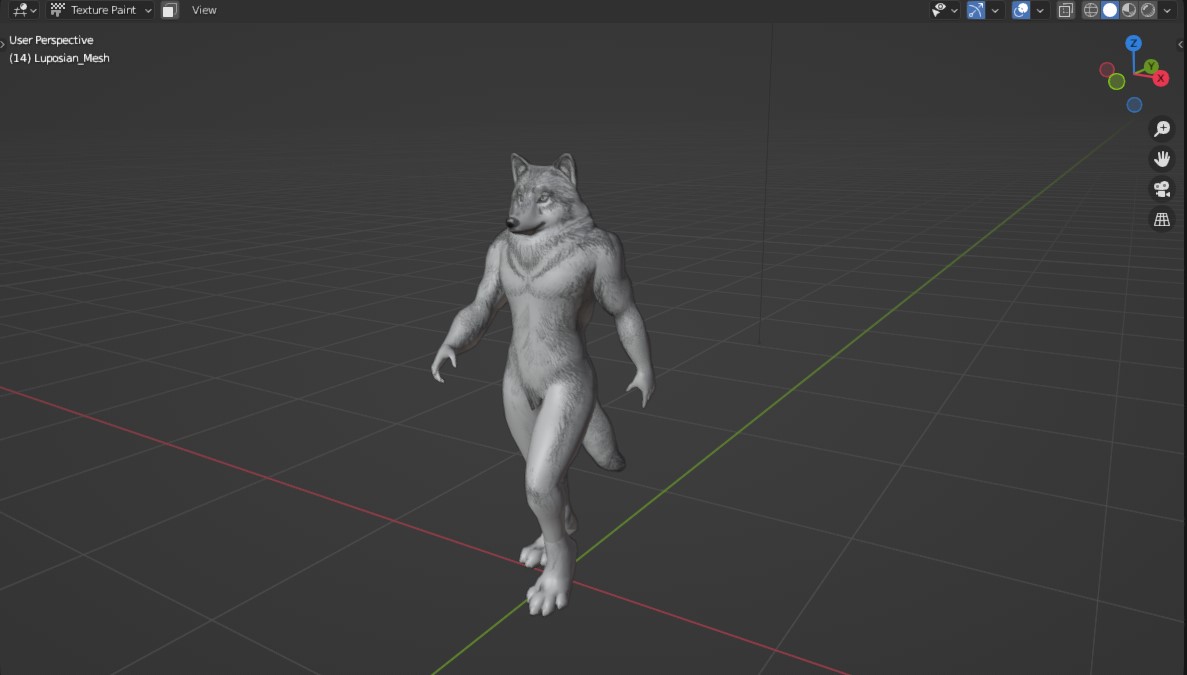The image size is (1187, 675).
Task: Click the unlabeled blue negative Z gizmo circle
Action: 1134,105
